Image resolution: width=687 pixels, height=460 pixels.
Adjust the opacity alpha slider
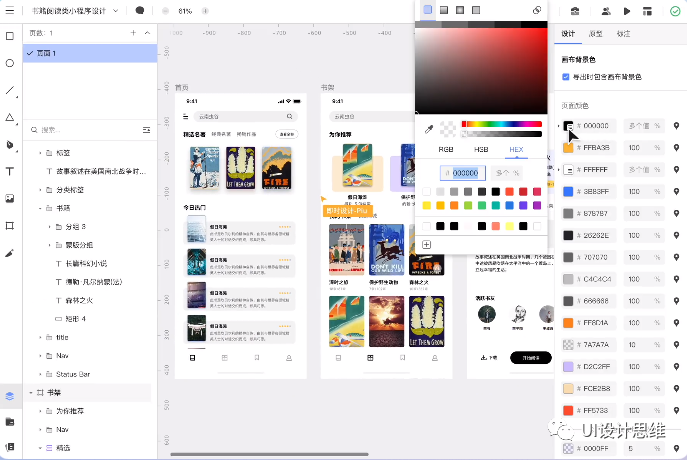[502, 134]
